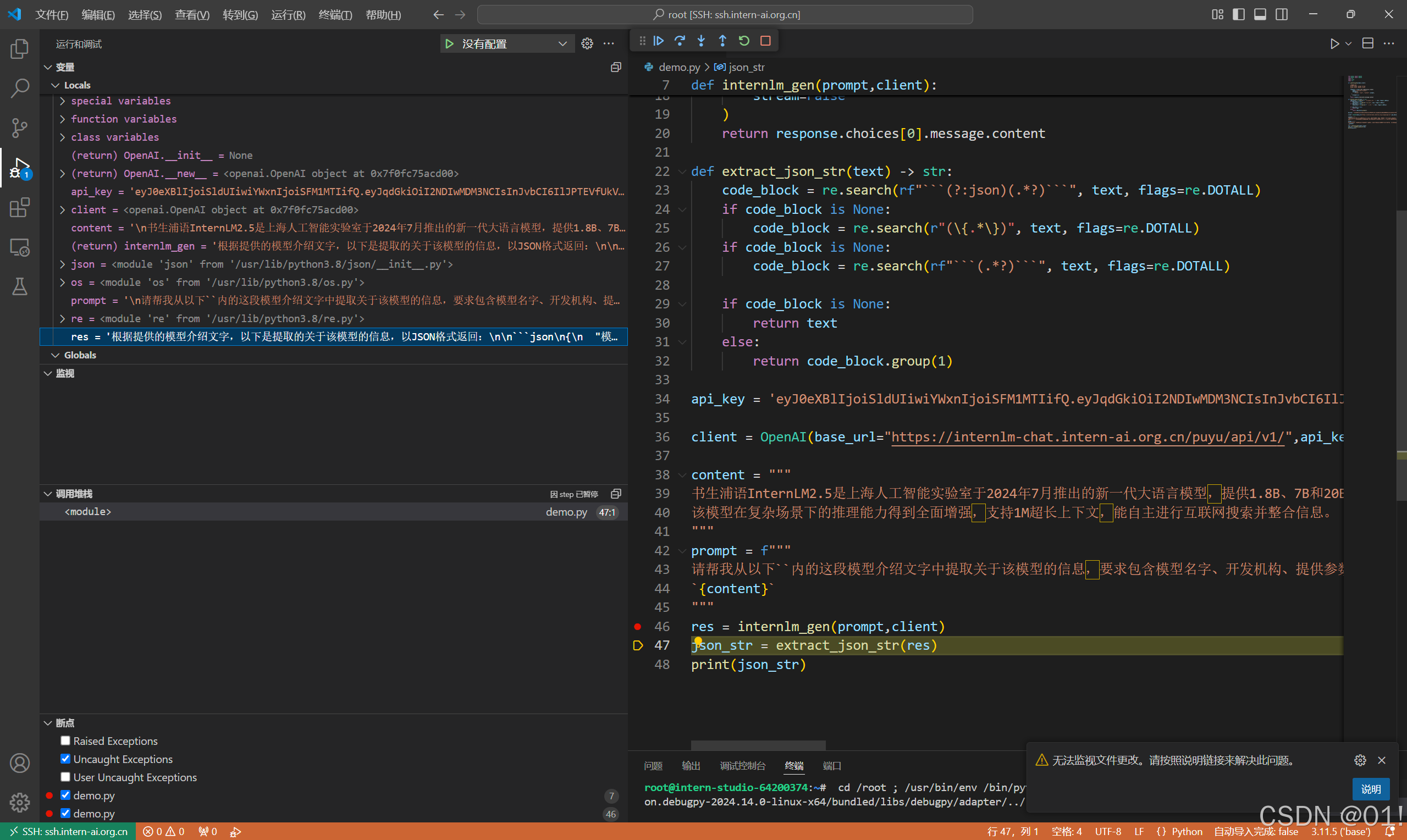
Task: Click the editor horizontal scrollbar
Action: coord(758,745)
